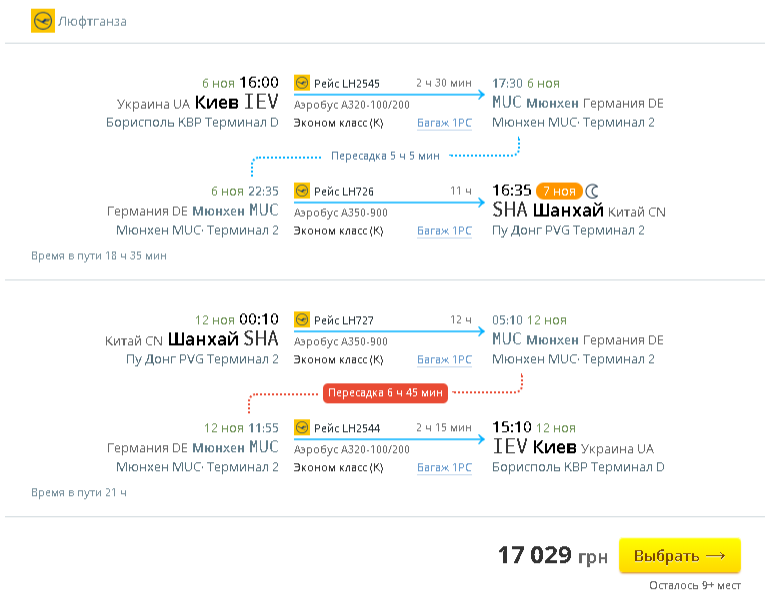Viewport: 776px width, 603px height.
Task: Open Багаж 1PC link for flight LH726
Action: tap(444, 230)
